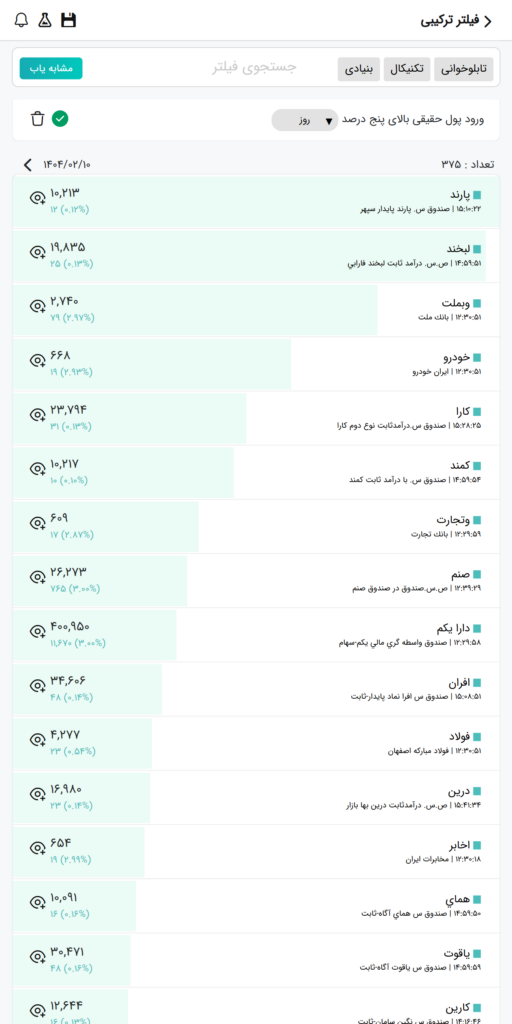Toggle the square marker beside دارا یکم
This screenshot has height=1024, width=512.
[477, 628]
